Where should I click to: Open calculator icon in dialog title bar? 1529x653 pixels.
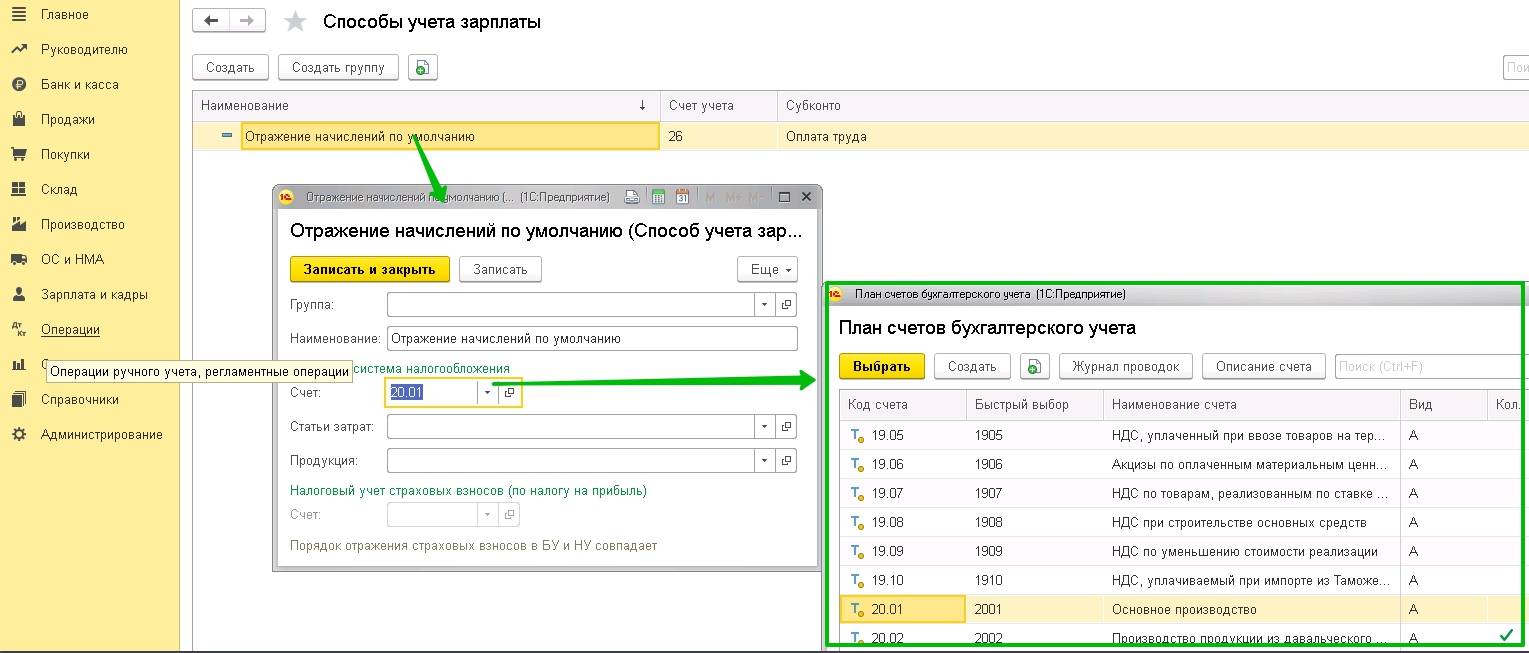point(658,197)
